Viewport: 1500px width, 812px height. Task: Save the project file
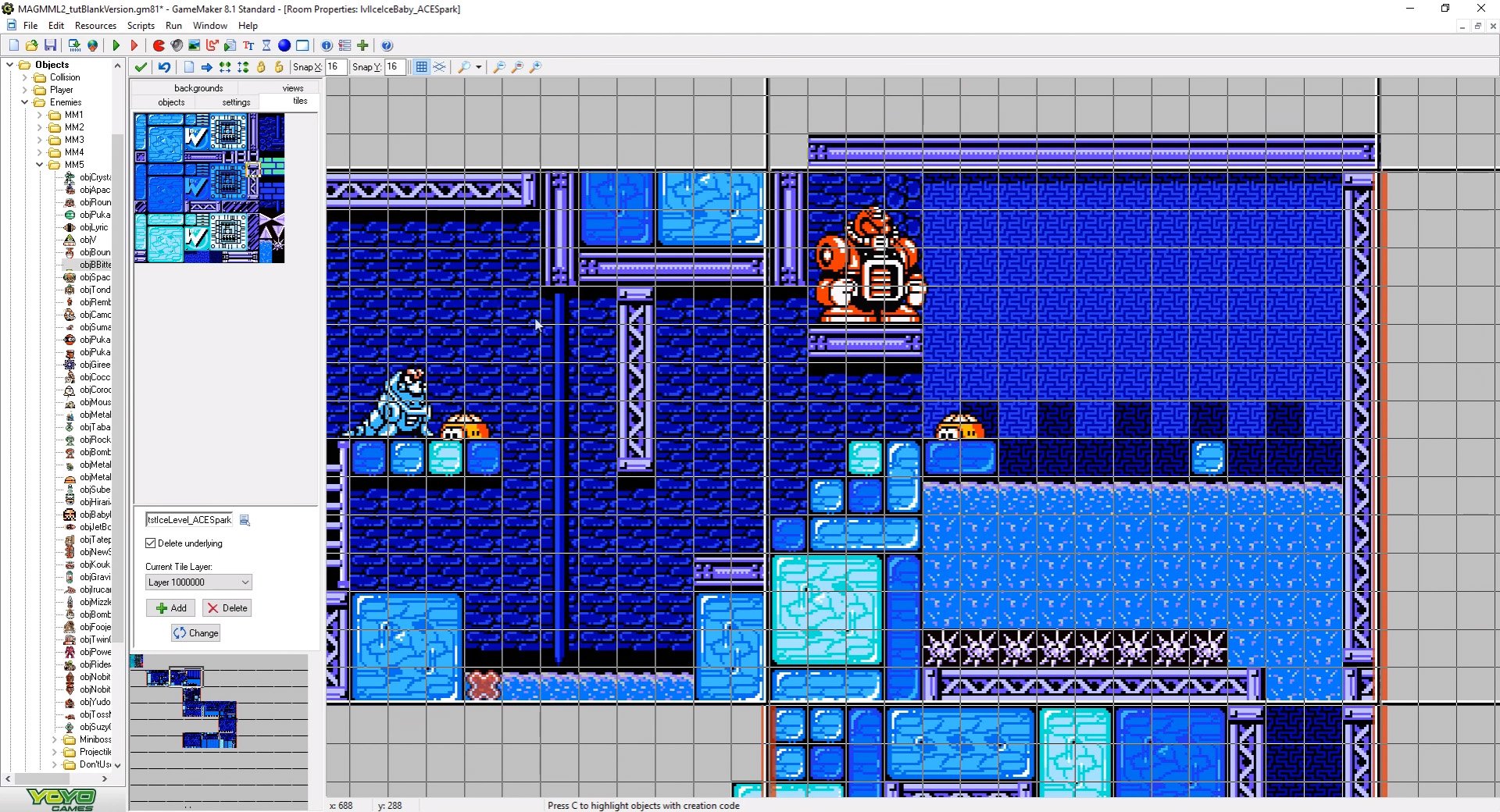click(50, 45)
